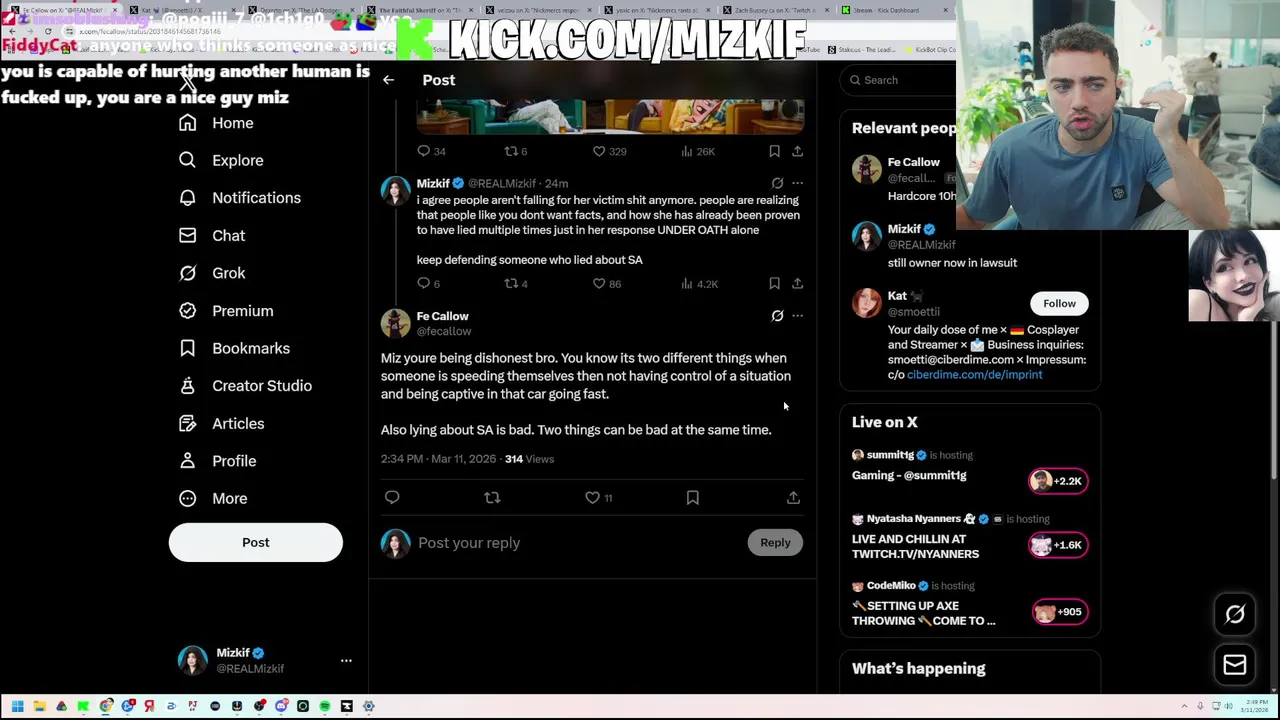Viewport: 1280px width, 720px height.
Task: Bookmark Mizkif's 24m post
Action: coord(774,284)
